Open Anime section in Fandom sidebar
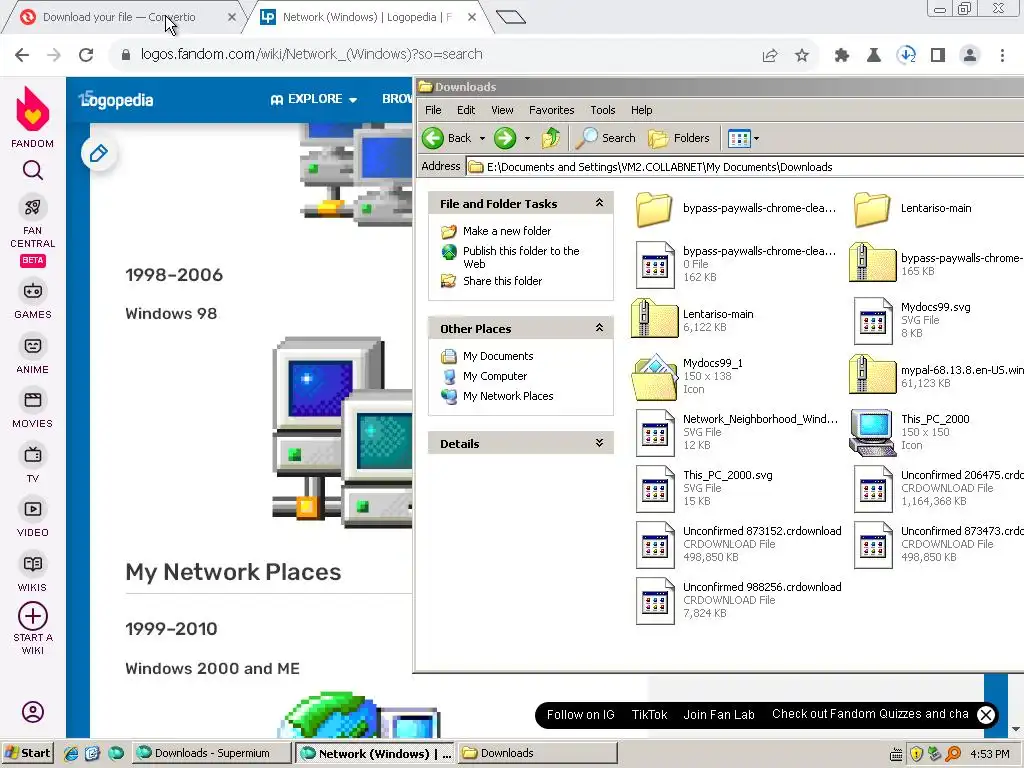The image size is (1024, 768). tap(33, 355)
